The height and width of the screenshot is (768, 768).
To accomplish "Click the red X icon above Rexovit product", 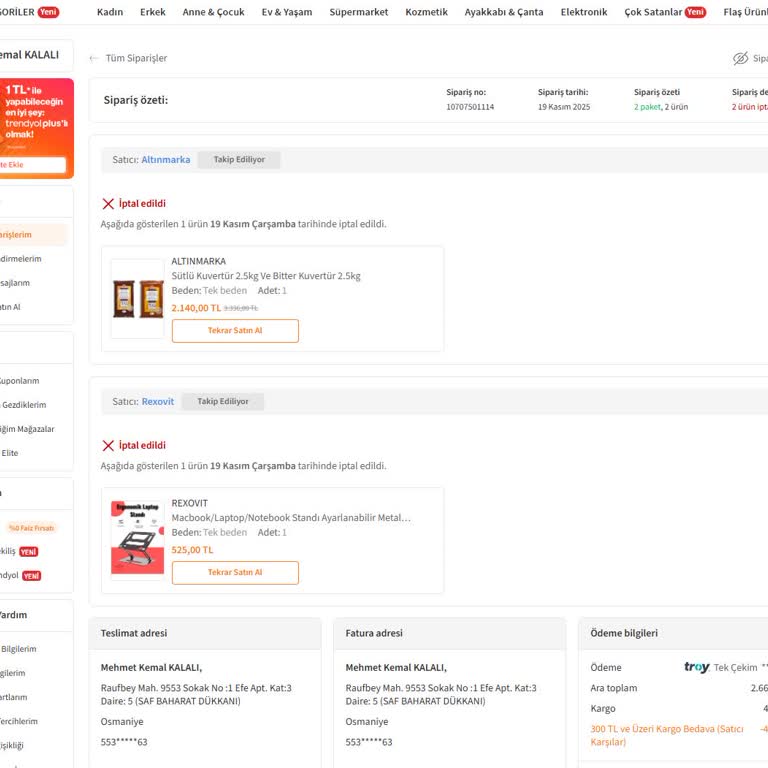I will pyautogui.click(x=108, y=446).
